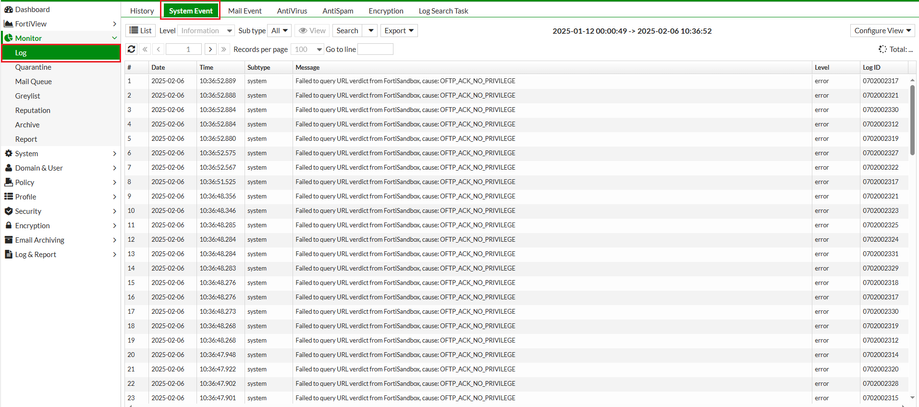This screenshot has width=919, height=407.
Task: Sort by the Subtype column header
Action: click(x=269, y=67)
